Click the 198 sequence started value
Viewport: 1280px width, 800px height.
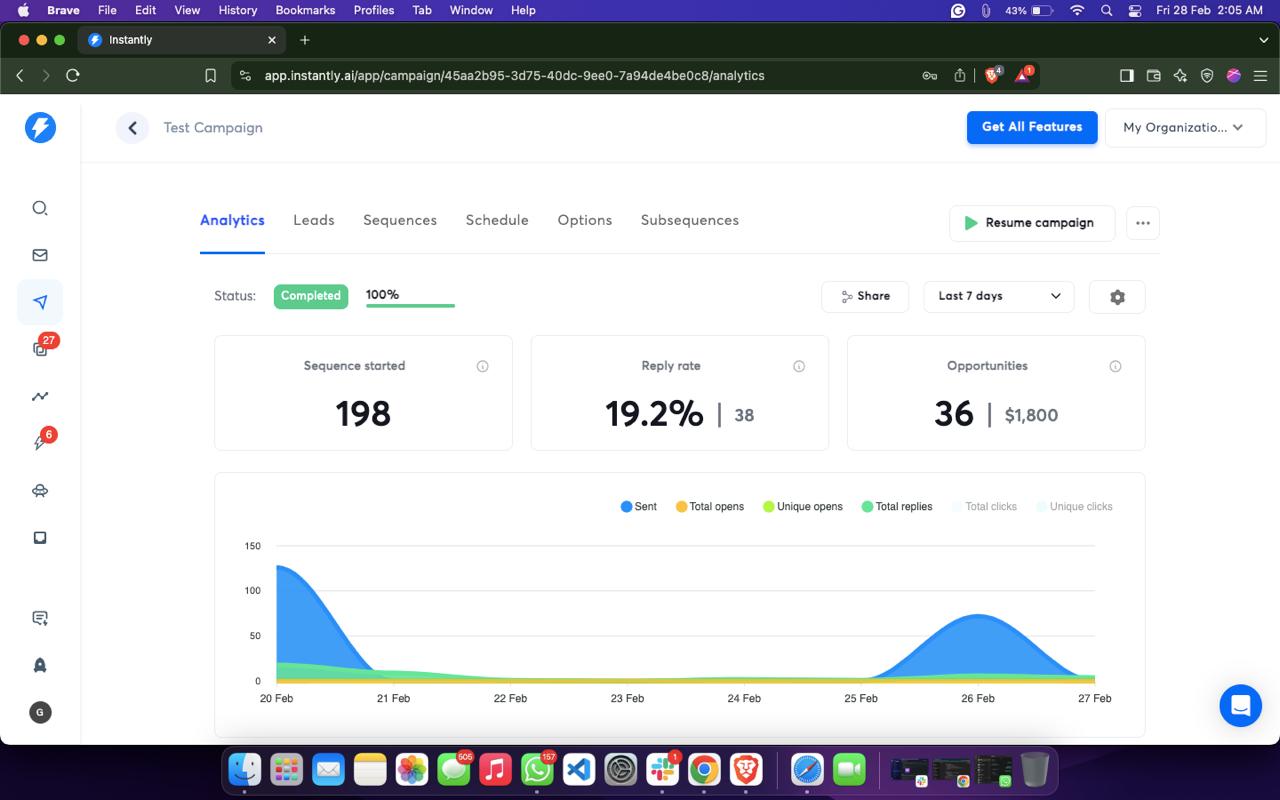(x=363, y=414)
